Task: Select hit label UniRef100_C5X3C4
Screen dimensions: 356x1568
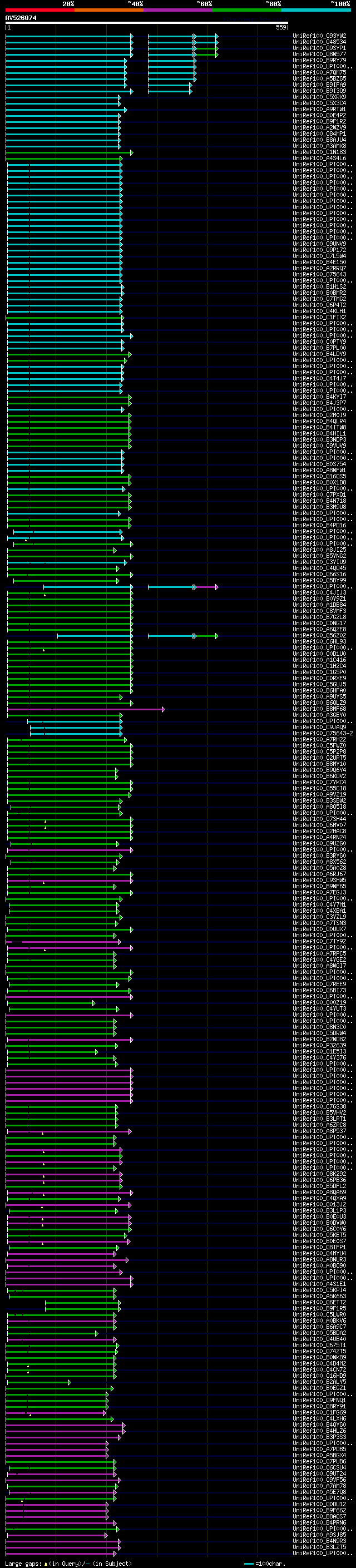Action: [x=319, y=103]
